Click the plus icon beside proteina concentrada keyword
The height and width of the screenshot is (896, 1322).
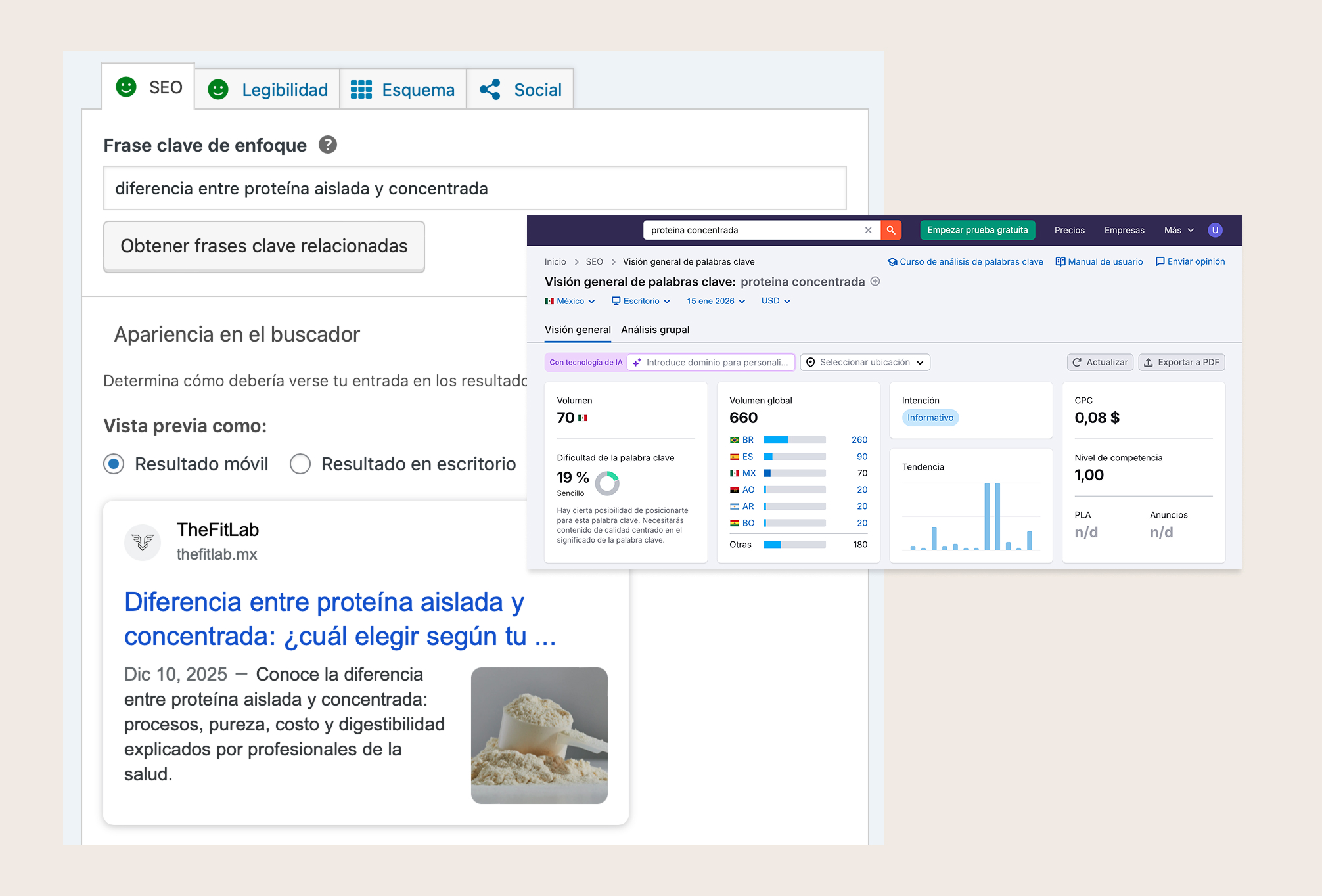[875, 281]
